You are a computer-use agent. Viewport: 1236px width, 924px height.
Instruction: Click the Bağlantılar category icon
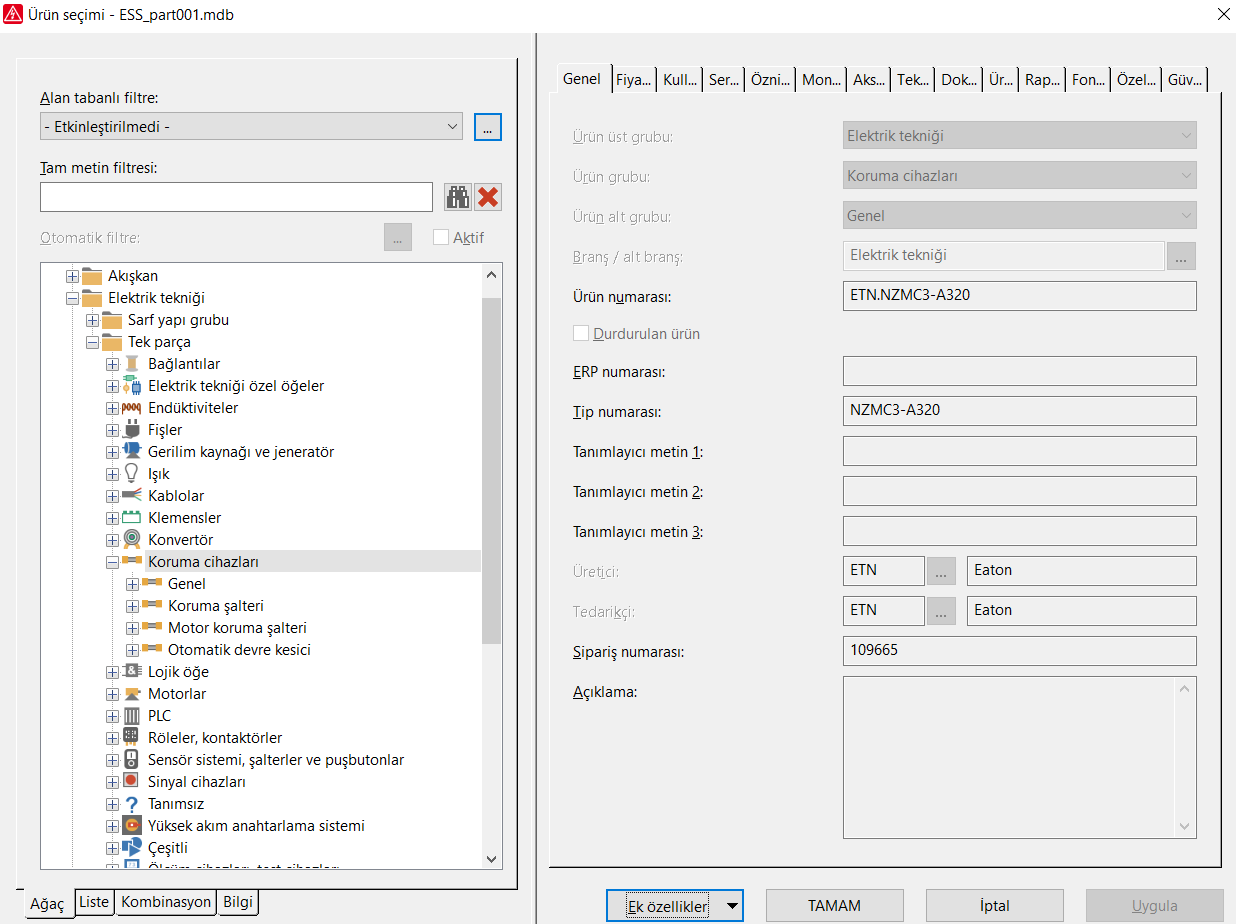[132, 364]
